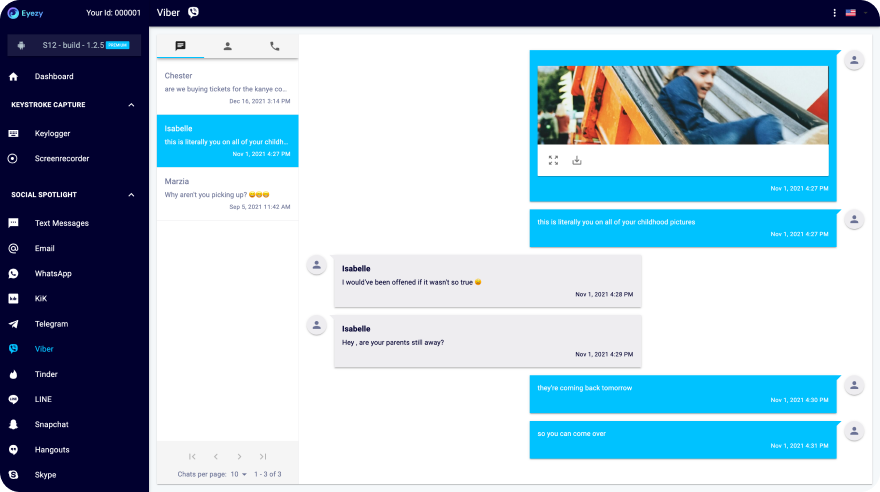Click the Viber logo next to page title
This screenshot has width=880, height=492.
tap(194, 12)
